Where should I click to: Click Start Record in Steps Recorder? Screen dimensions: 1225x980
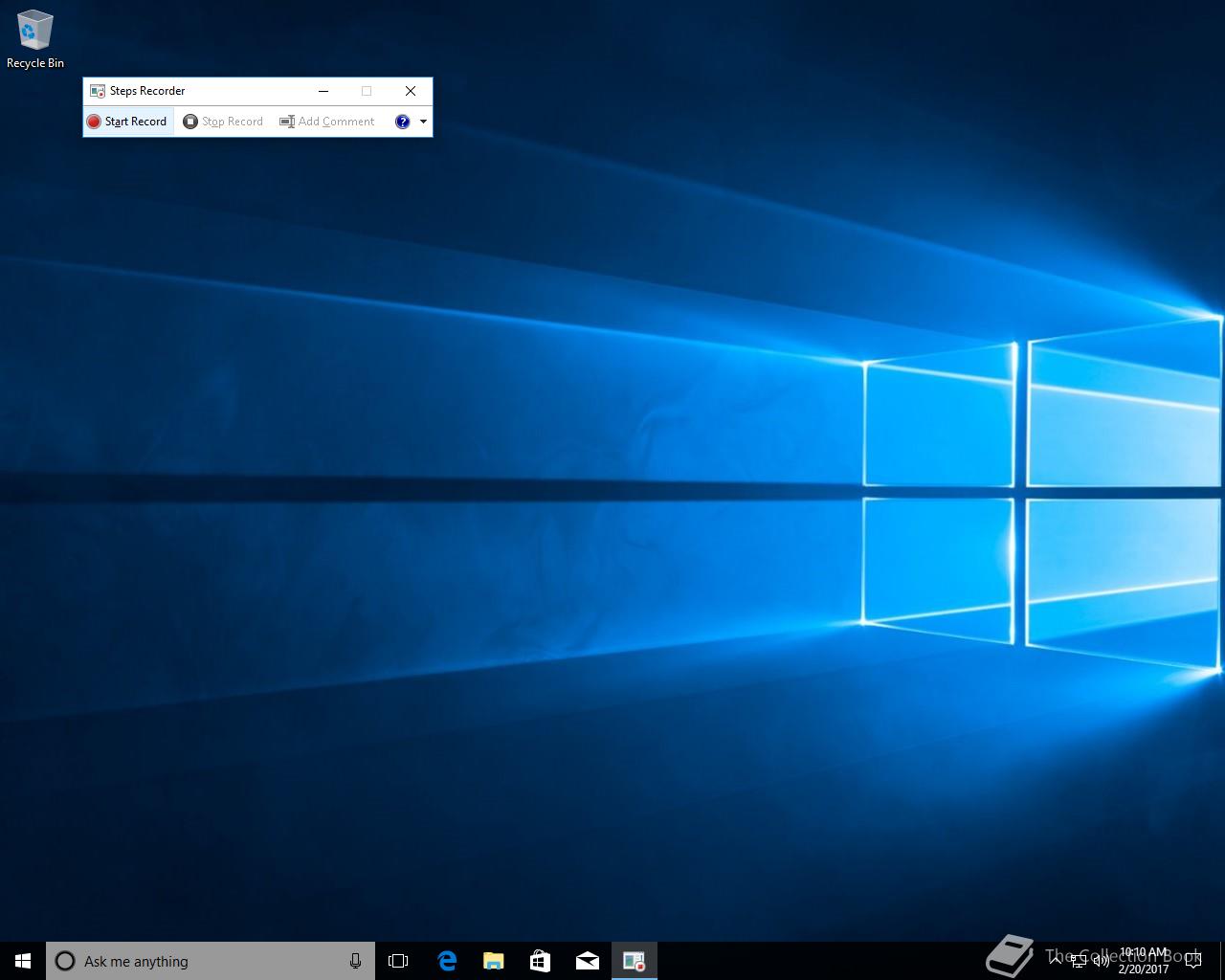[x=127, y=122]
